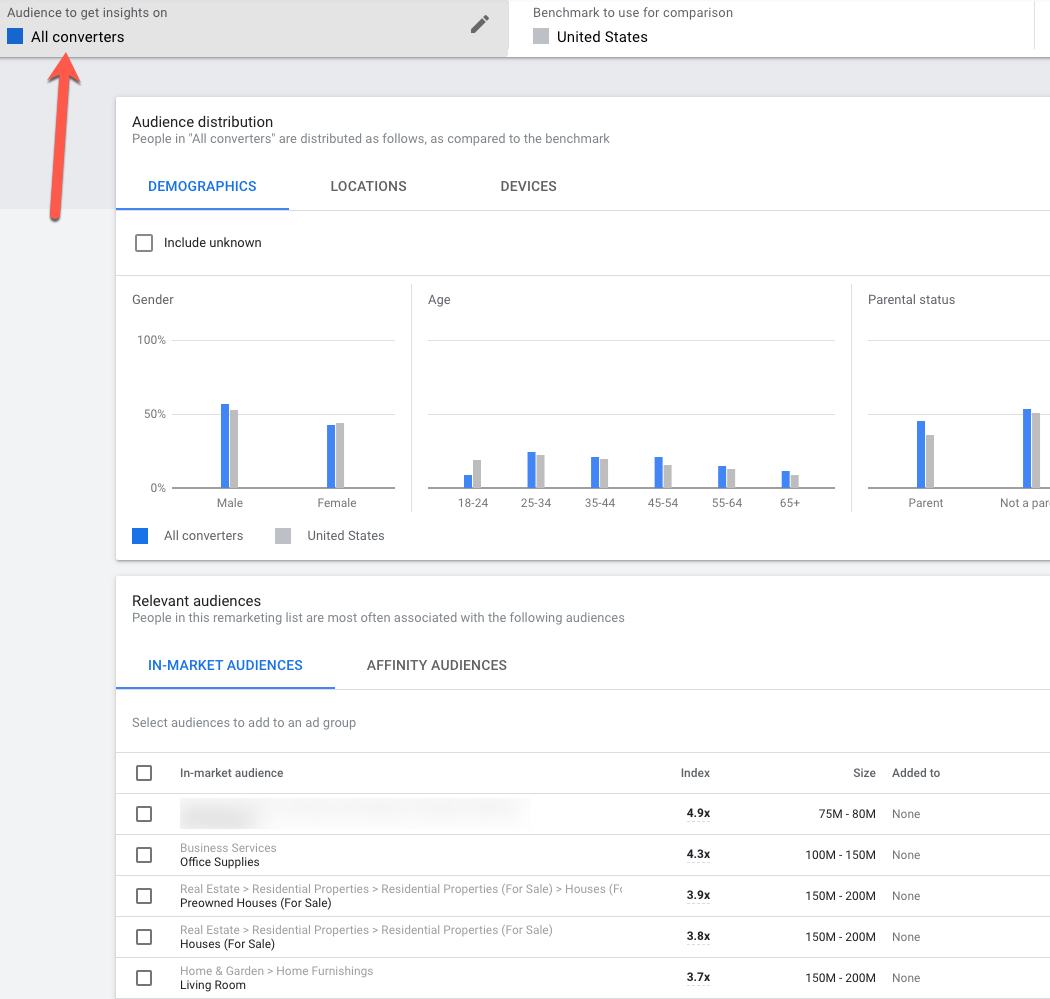
Task: Switch to the AFFINITY AUDIENCES tab
Action: [x=436, y=665]
